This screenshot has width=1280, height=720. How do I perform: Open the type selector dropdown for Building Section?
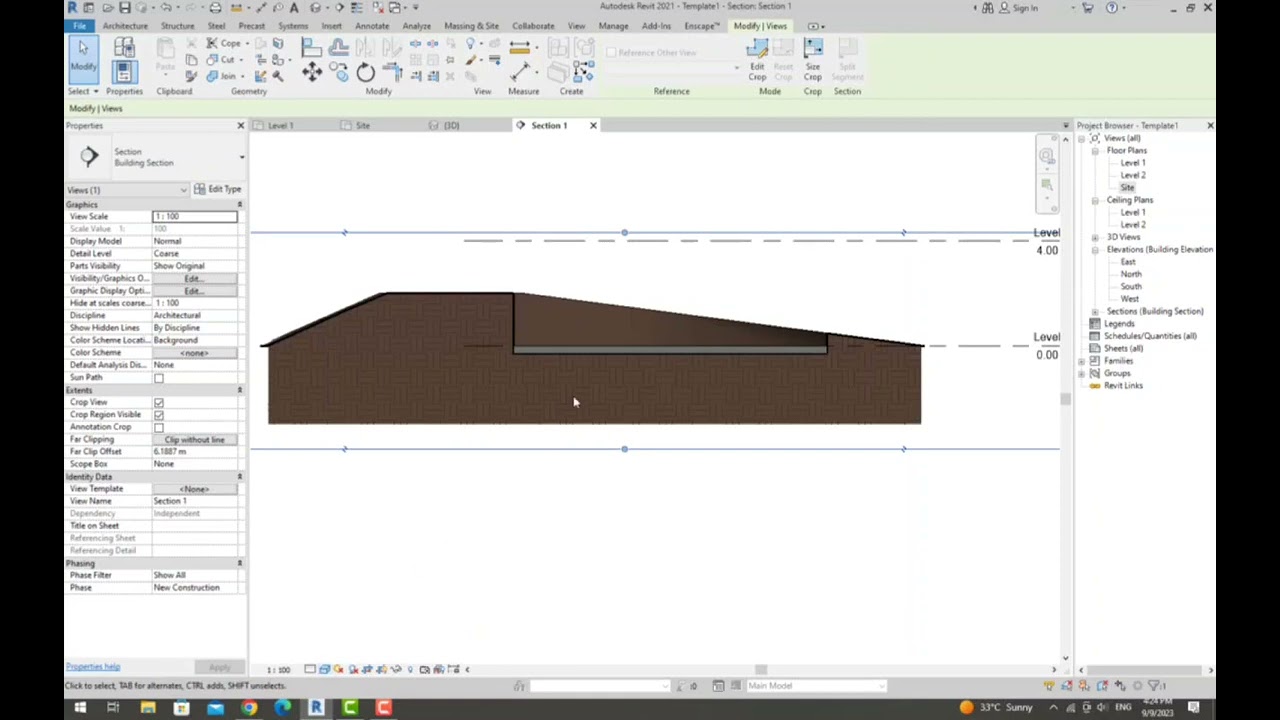tap(241, 157)
